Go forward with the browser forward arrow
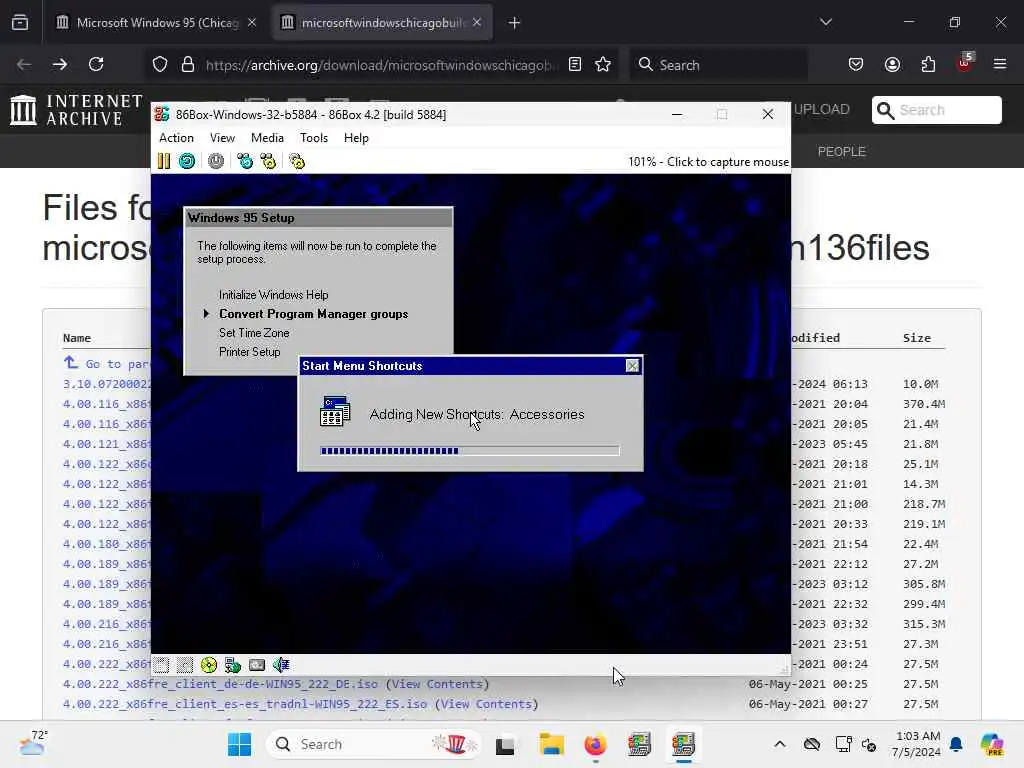This screenshot has width=1024, height=768. [60, 64]
